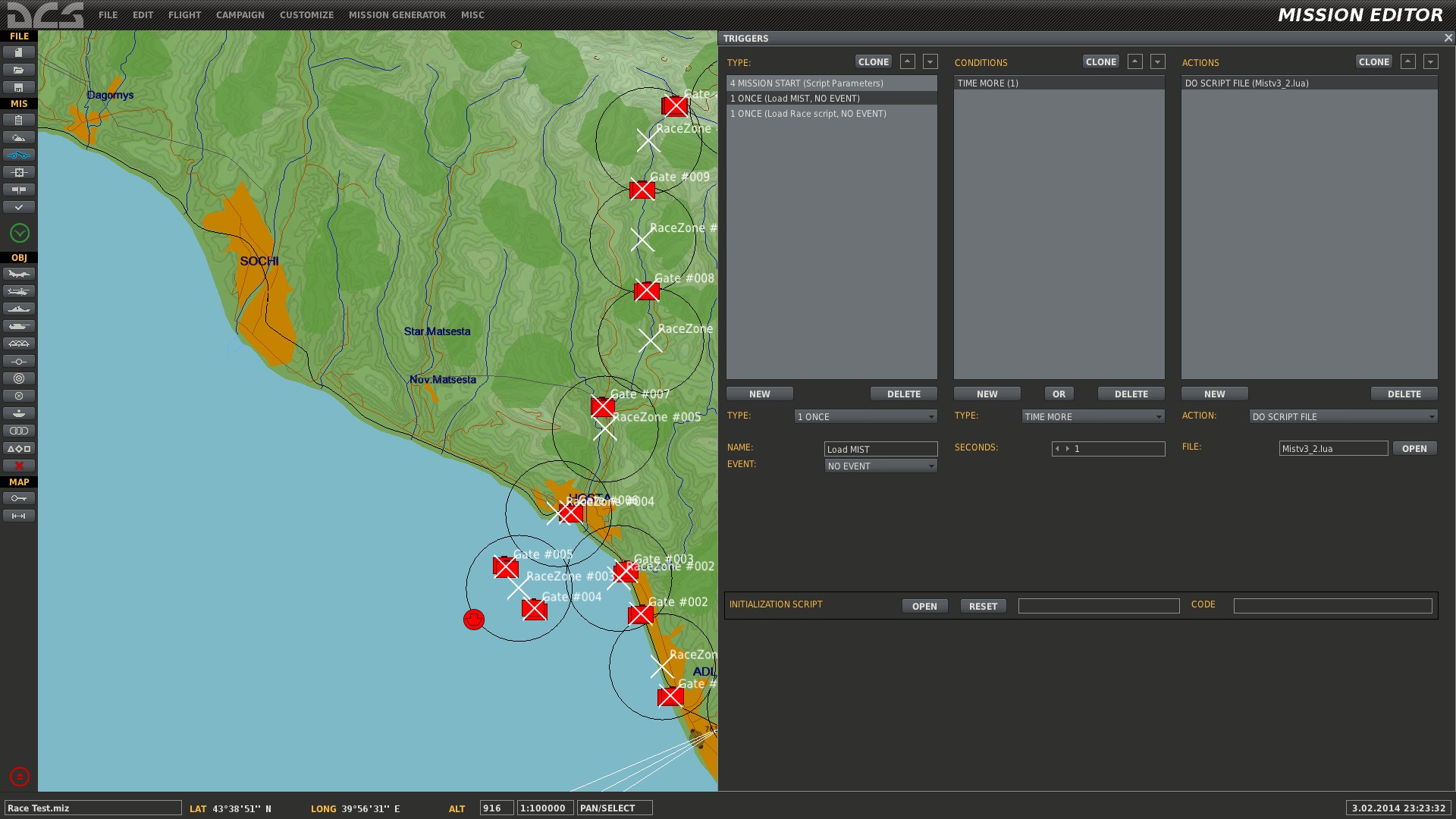Expand the EVENT 'NO EVENT' dropdown
This screenshot has height=819, width=1456.
(x=881, y=466)
